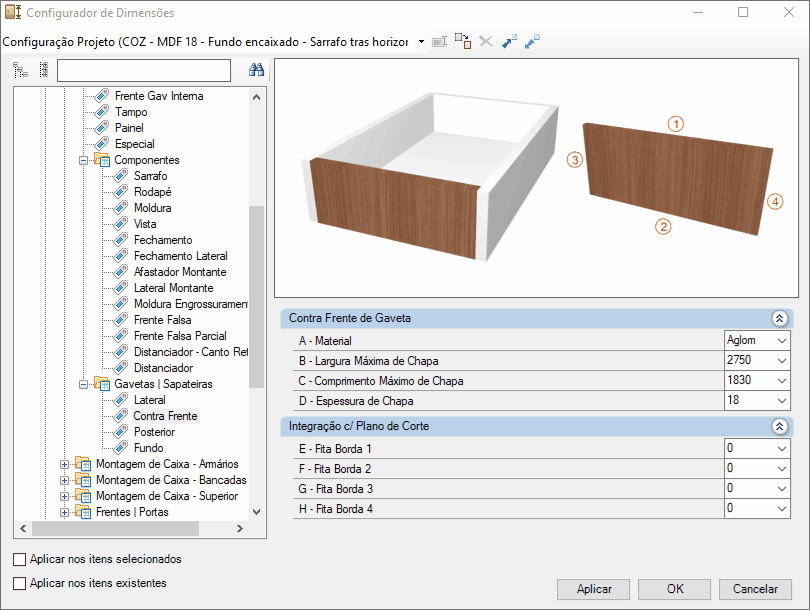Screen dimensions: 810x610
Task: Click the tag icon beside Posterior
Action: (x=120, y=432)
